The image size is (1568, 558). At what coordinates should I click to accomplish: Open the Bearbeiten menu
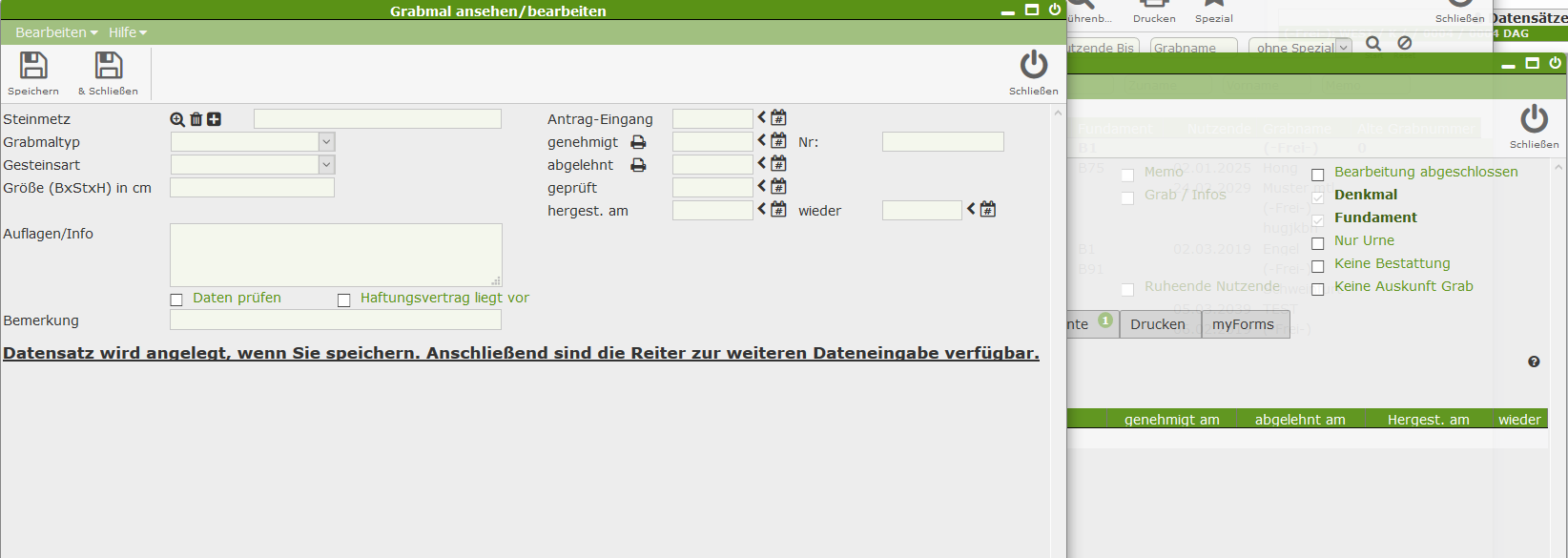55,32
